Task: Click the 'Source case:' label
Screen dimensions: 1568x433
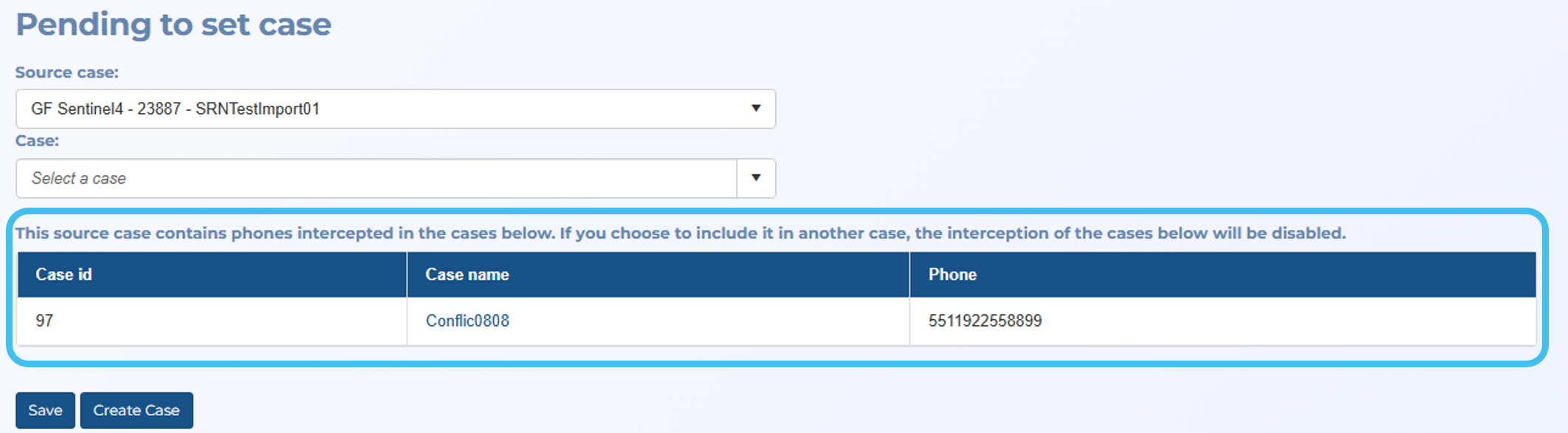Action: [x=66, y=72]
